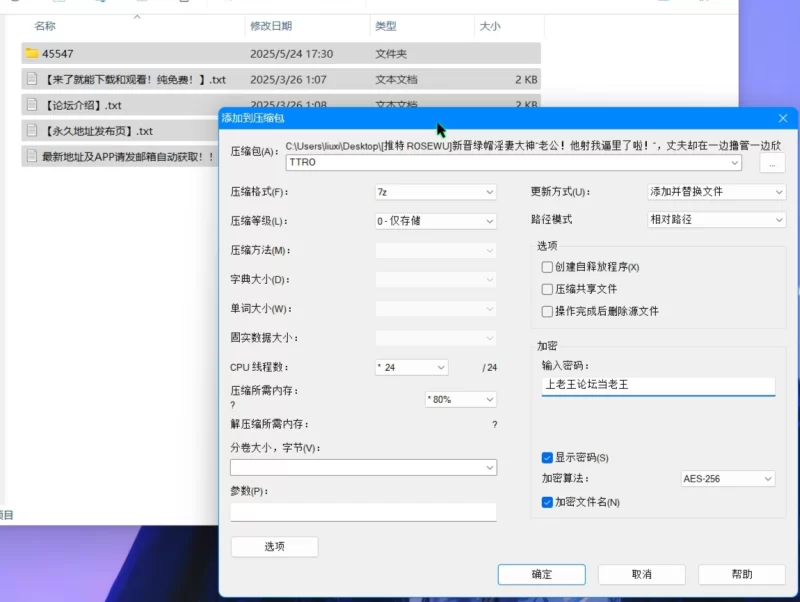Check 操作完成后删除源文件 option
This screenshot has height=602, width=800.
coord(547,311)
